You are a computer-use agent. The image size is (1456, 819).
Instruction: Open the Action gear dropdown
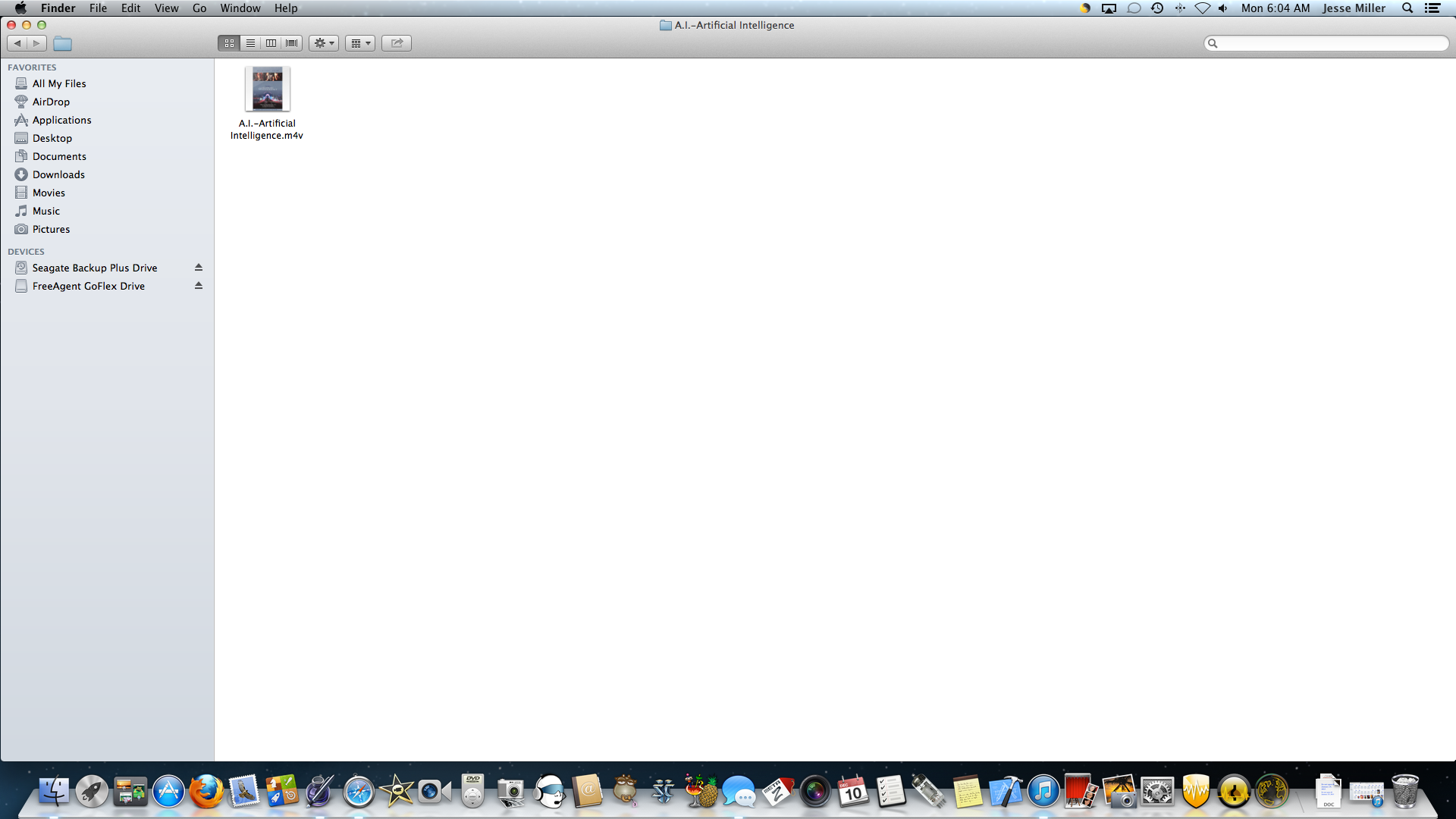(x=324, y=43)
